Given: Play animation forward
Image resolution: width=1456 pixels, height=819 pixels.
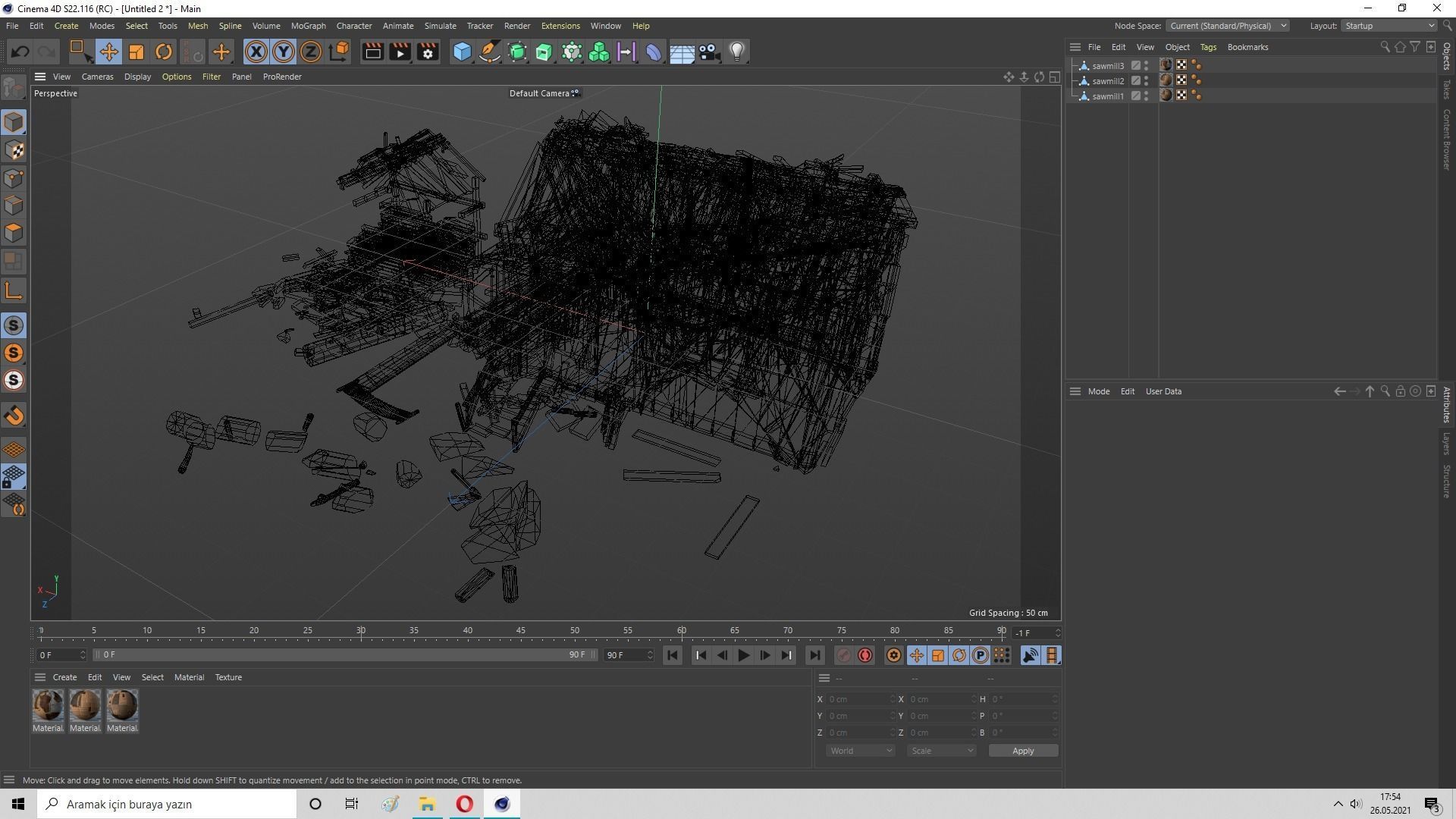Looking at the screenshot, I should 743,655.
